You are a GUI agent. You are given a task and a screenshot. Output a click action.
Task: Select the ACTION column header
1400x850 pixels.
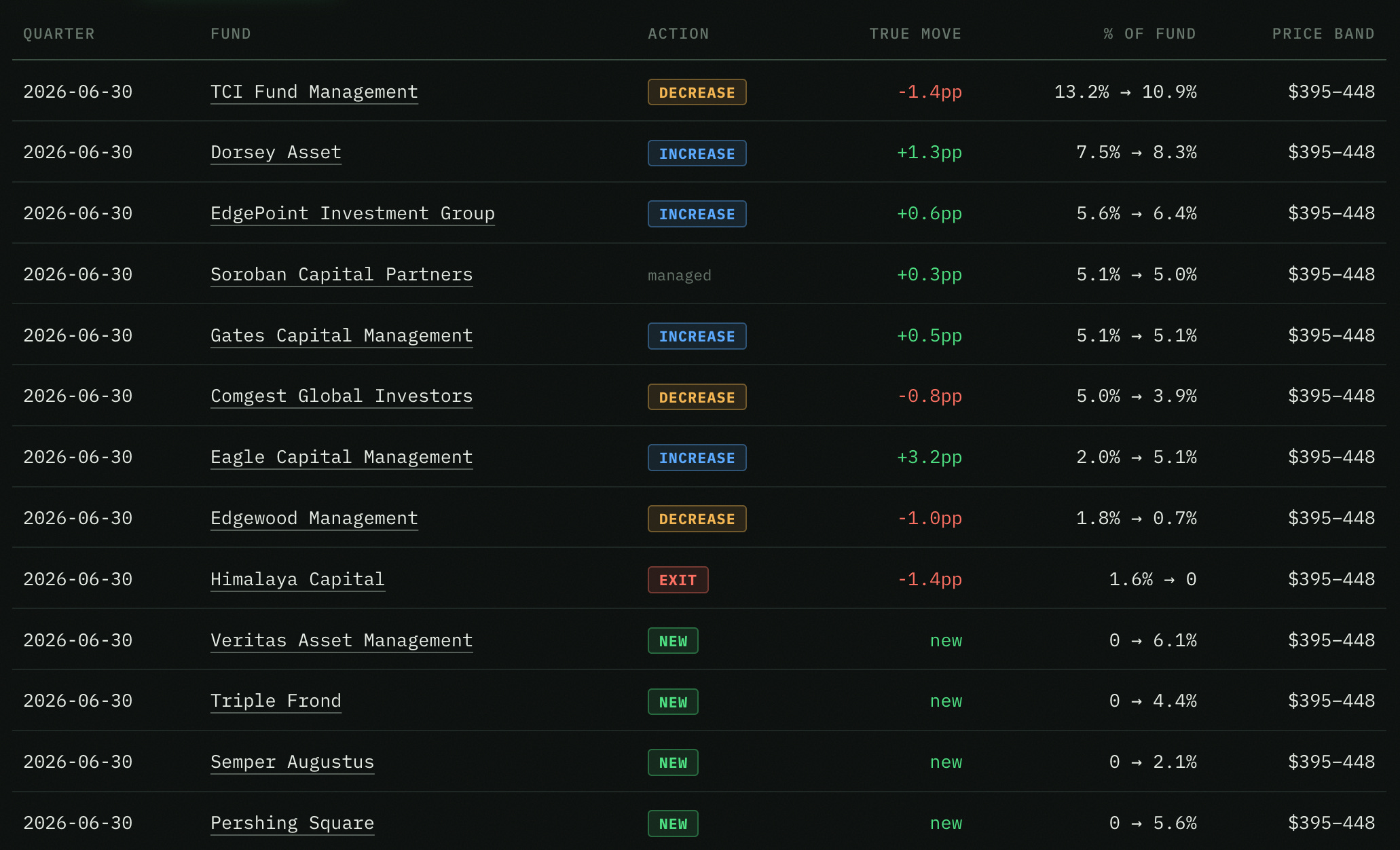[x=678, y=34]
